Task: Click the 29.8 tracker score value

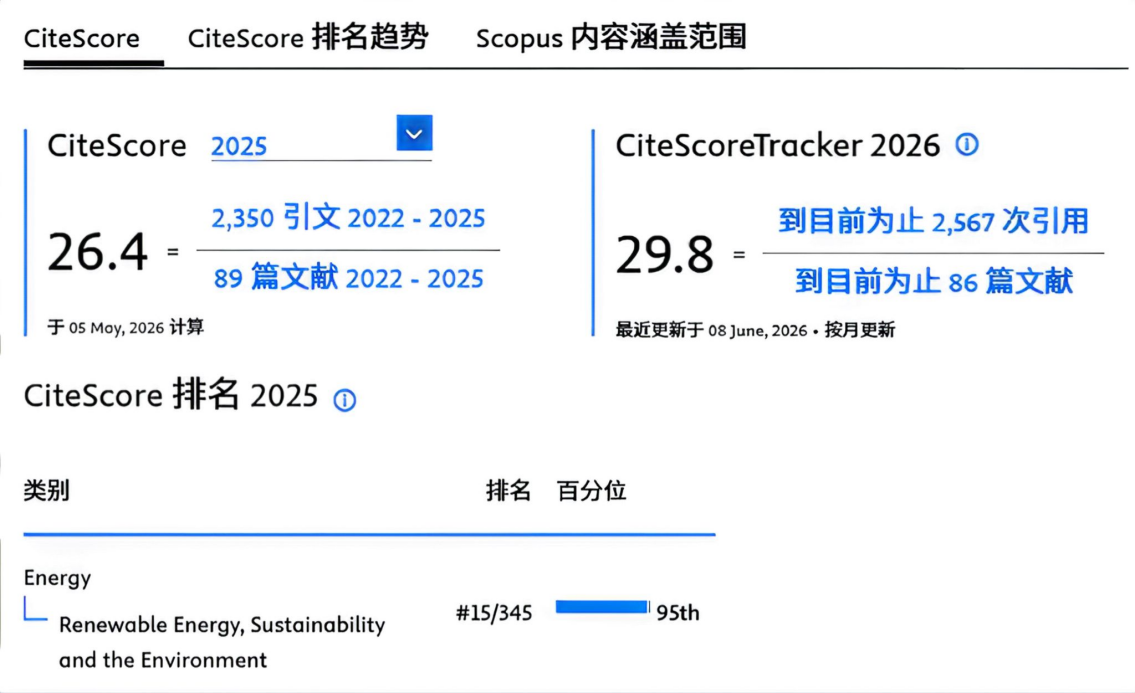Action: (664, 255)
